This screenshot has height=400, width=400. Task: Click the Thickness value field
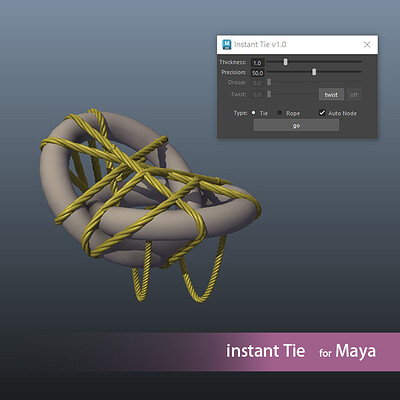click(x=257, y=63)
